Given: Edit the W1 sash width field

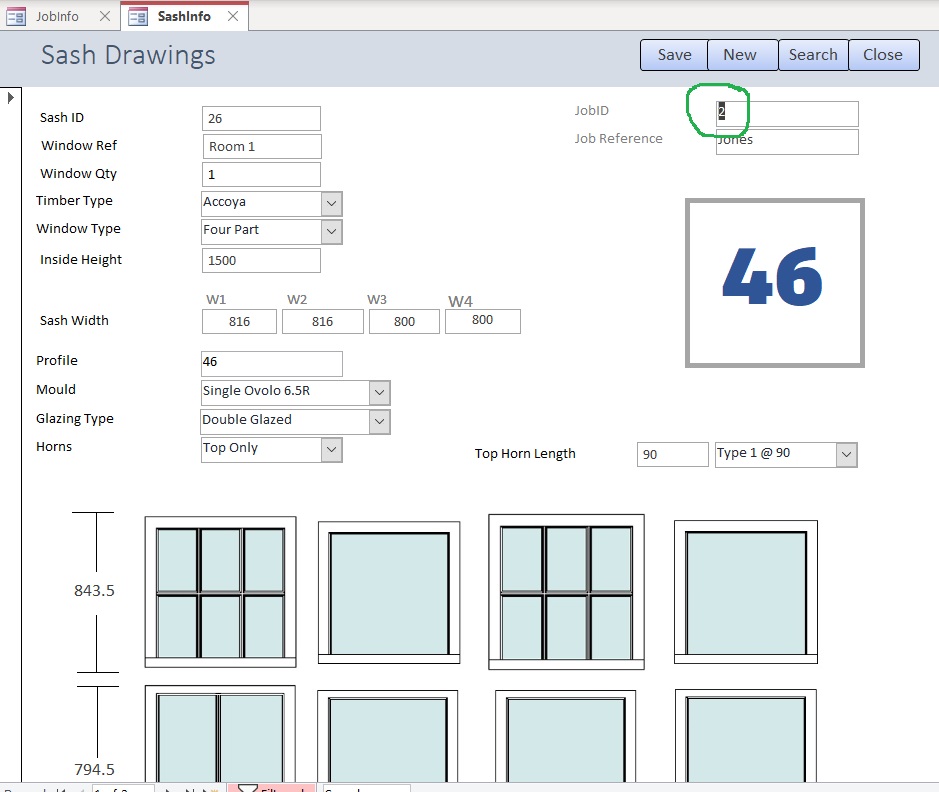Looking at the screenshot, I should pyautogui.click(x=240, y=321).
